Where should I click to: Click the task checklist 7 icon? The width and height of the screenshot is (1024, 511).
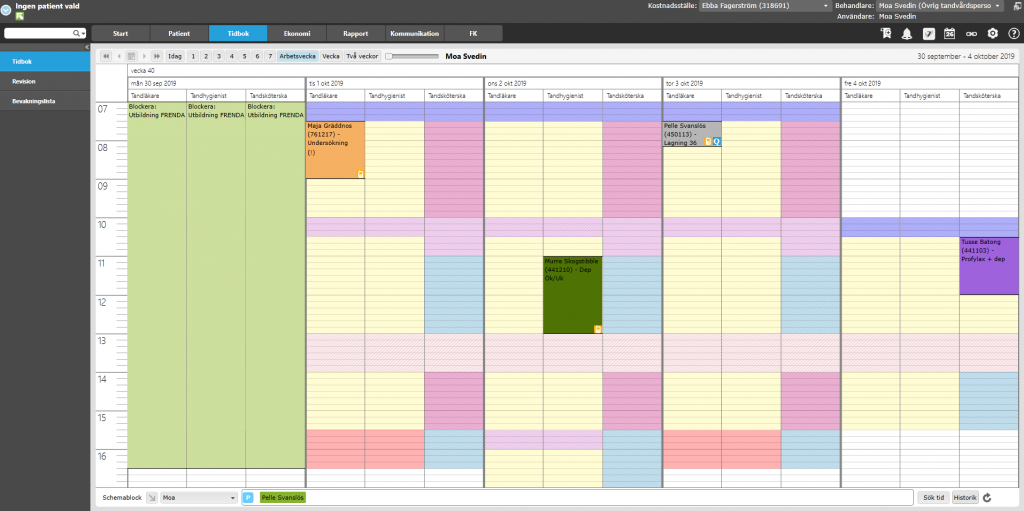[x=928, y=33]
